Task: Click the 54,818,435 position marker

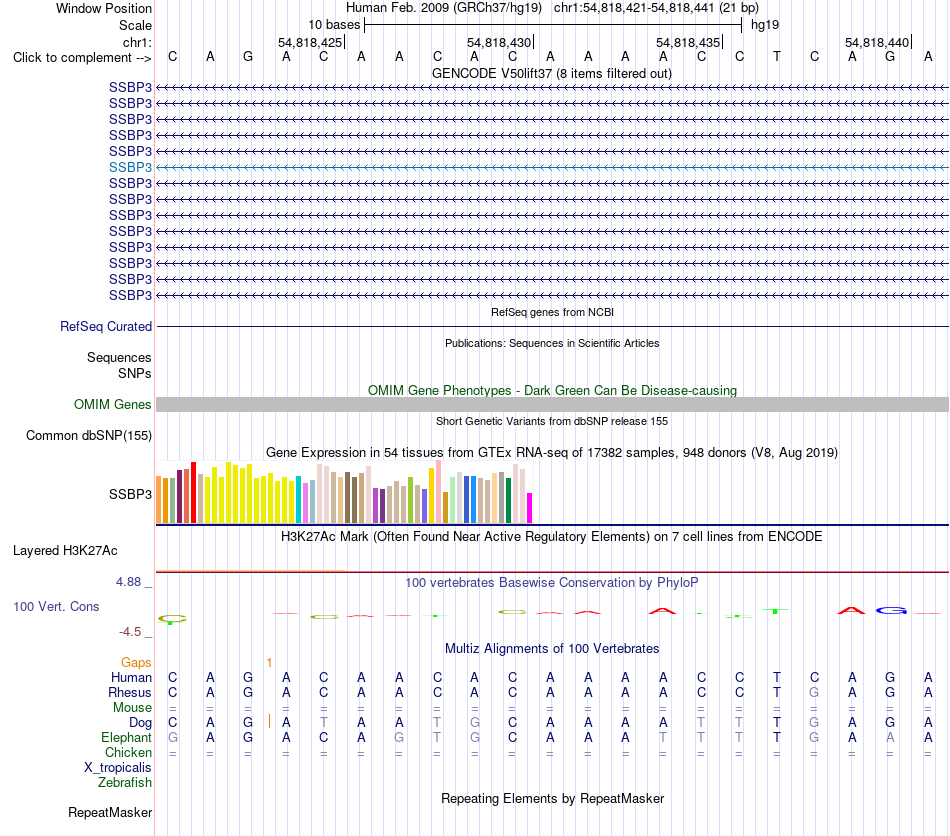Action: pos(689,42)
